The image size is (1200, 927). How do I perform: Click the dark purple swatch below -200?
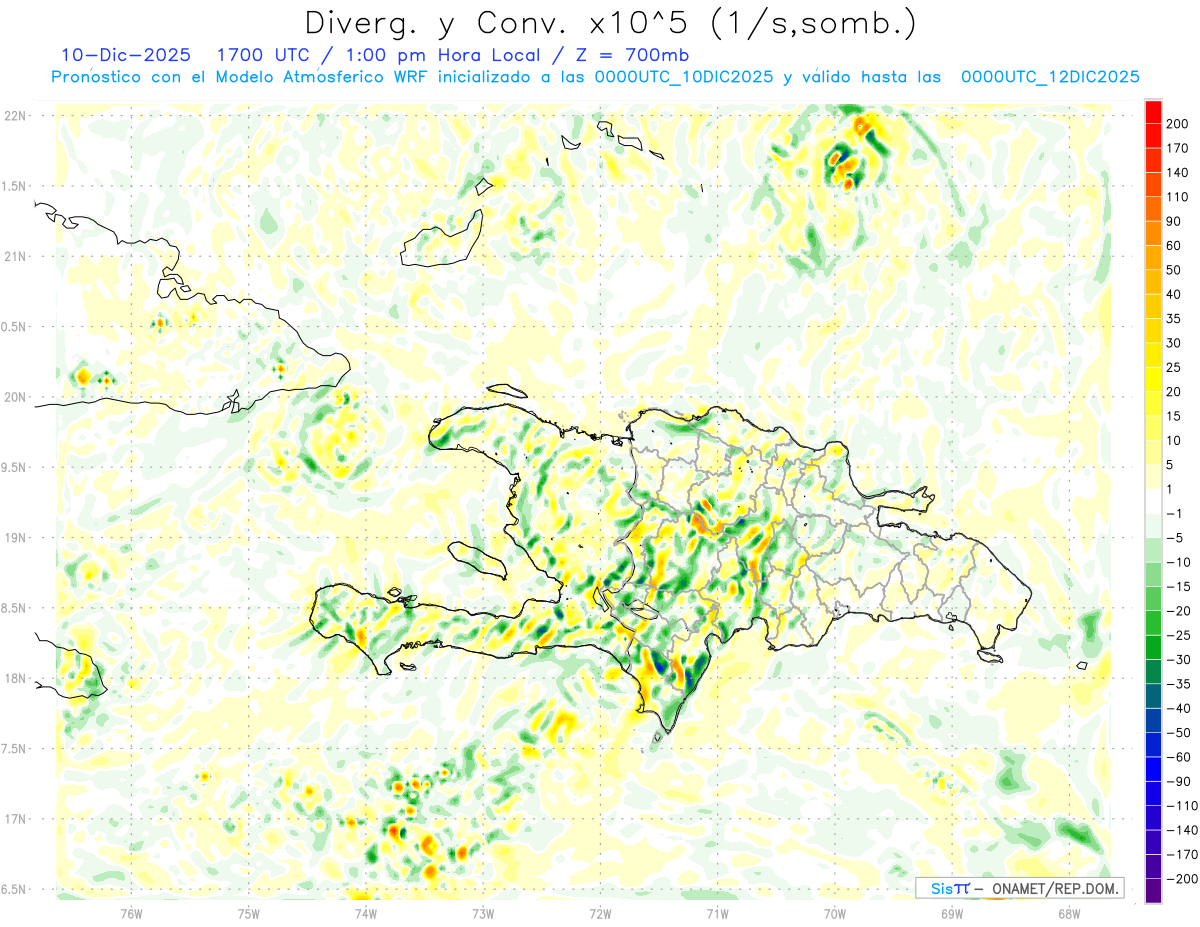(x=1153, y=891)
